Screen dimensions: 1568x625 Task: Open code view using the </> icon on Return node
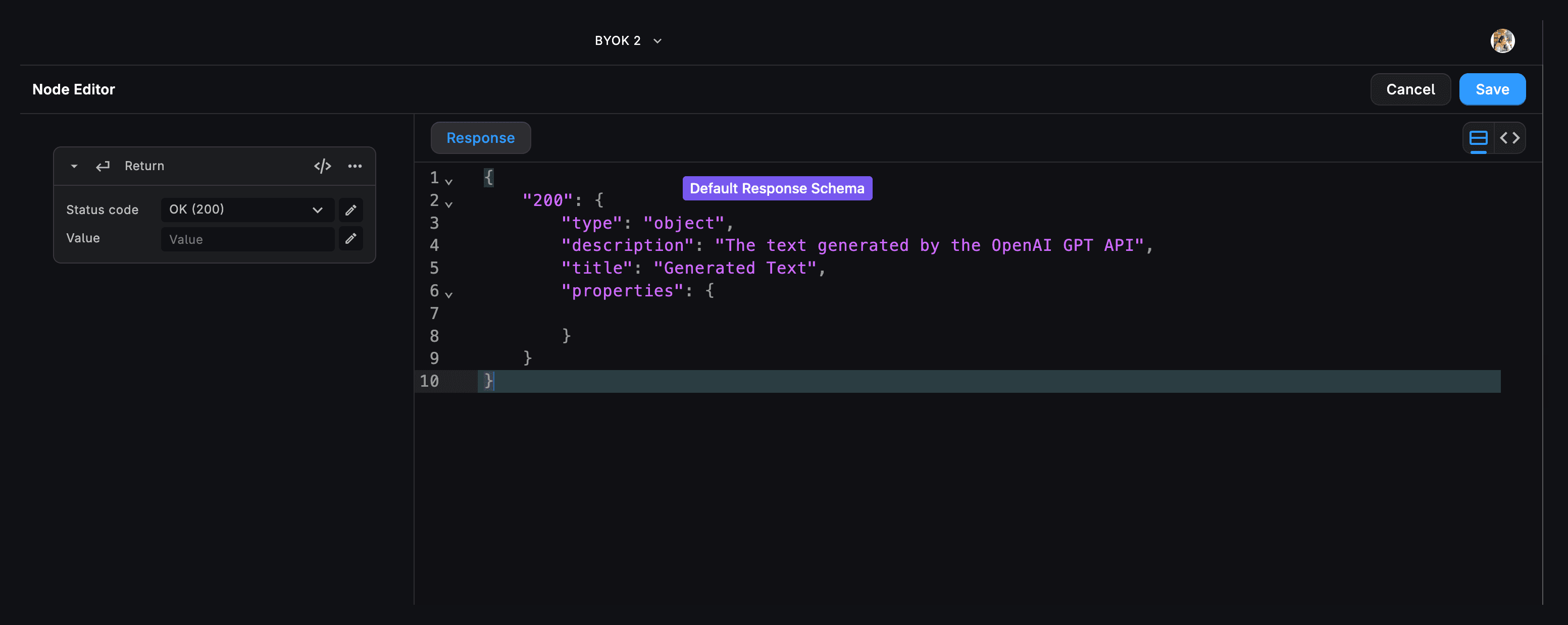323,166
